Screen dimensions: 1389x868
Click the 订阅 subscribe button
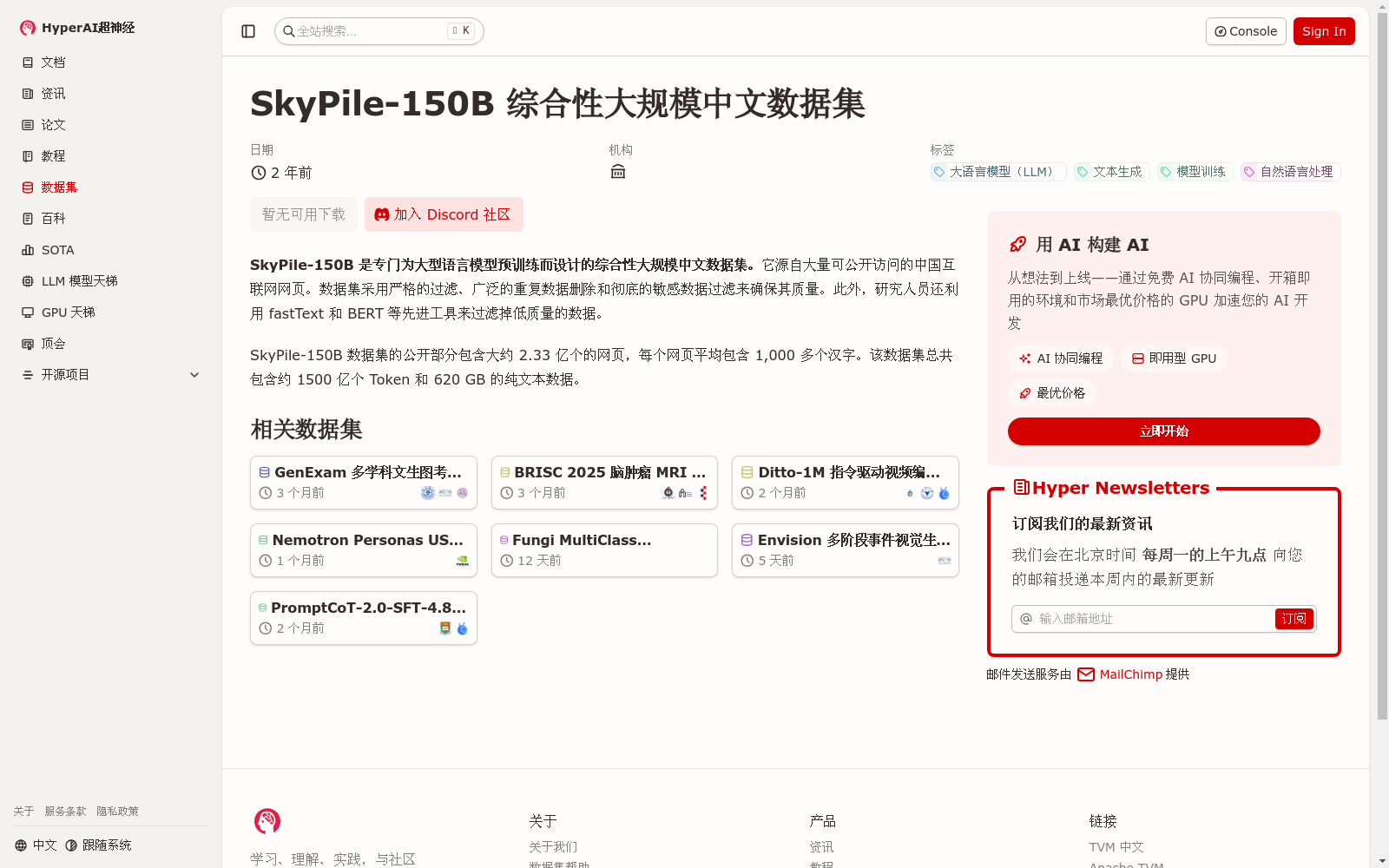click(x=1294, y=619)
